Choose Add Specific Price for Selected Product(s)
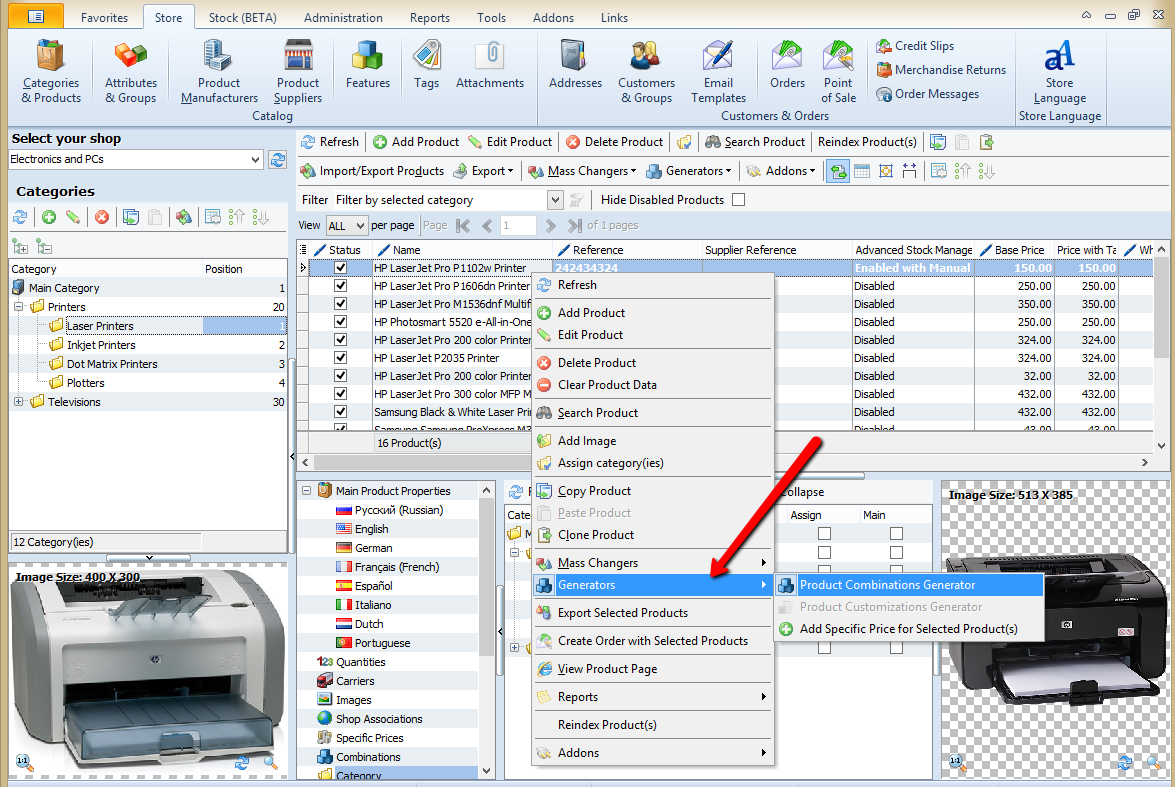Viewport: 1175px width, 787px height. click(x=909, y=629)
